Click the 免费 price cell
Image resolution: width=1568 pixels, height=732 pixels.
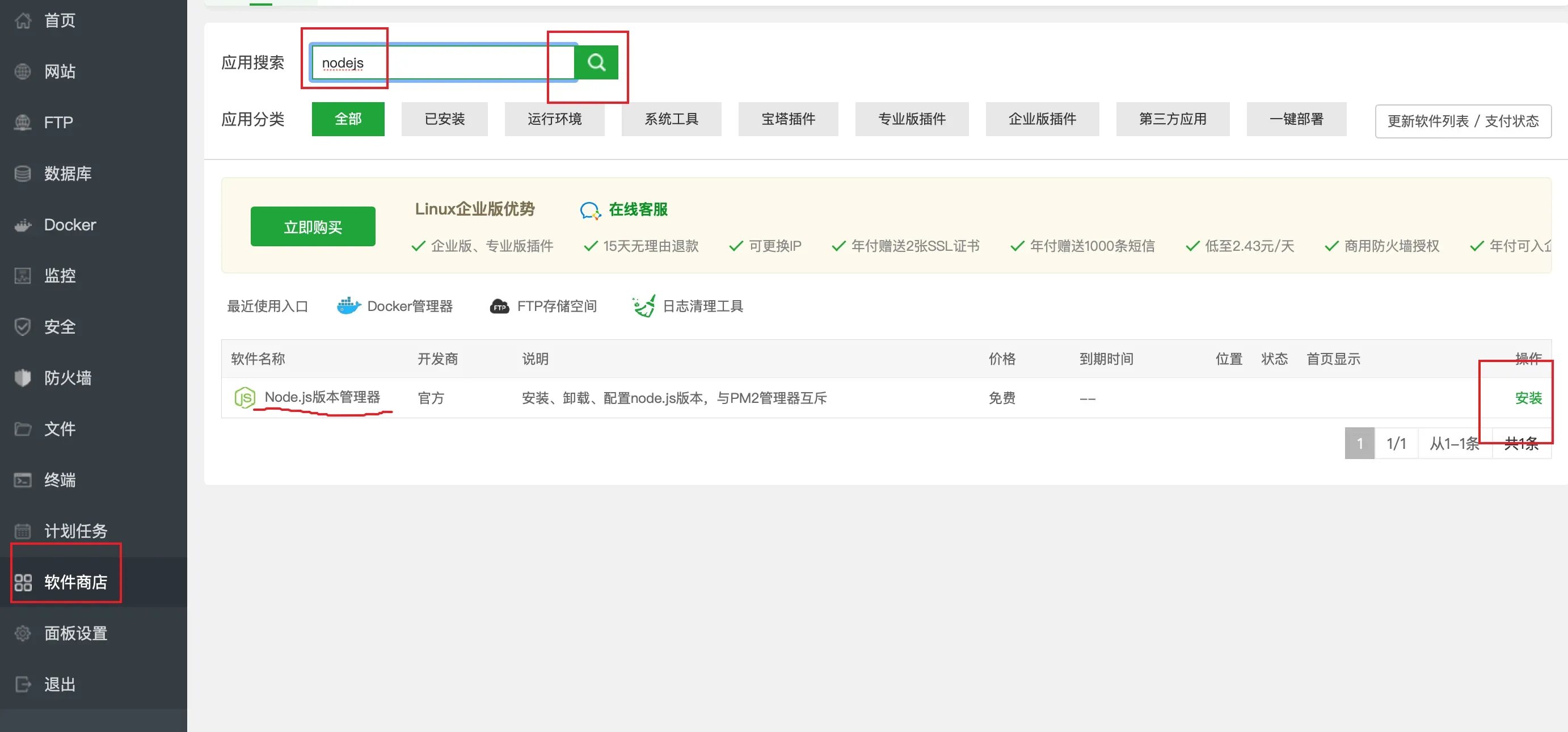click(x=1002, y=398)
